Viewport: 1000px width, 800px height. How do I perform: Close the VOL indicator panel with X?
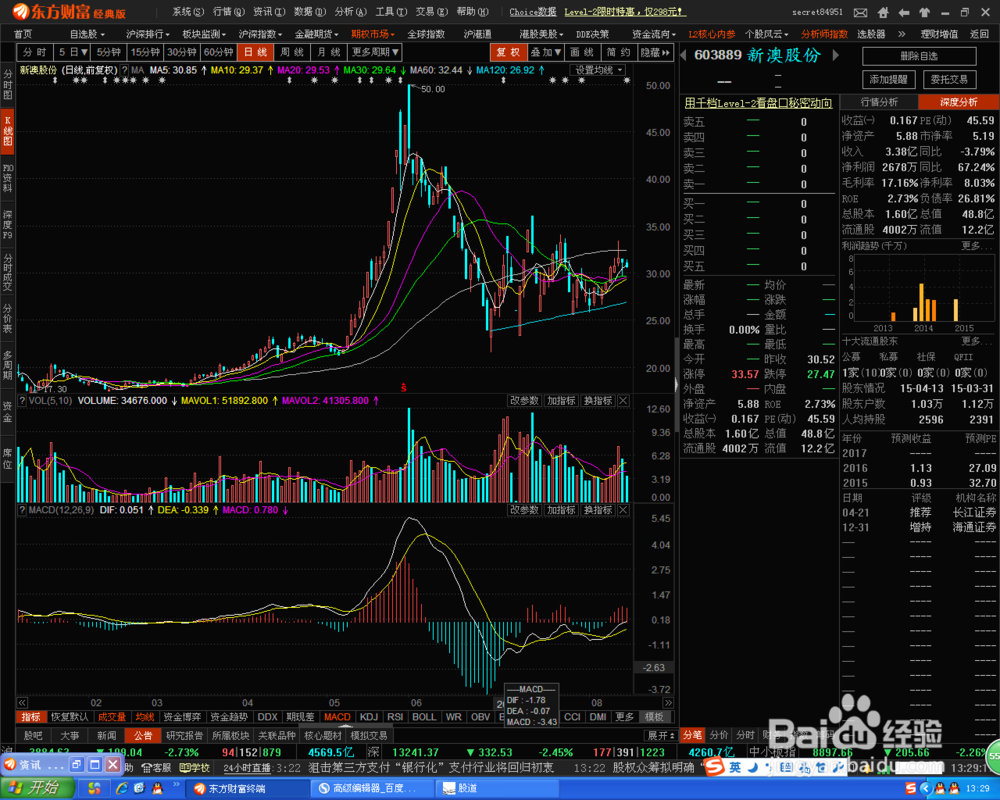[623, 401]
